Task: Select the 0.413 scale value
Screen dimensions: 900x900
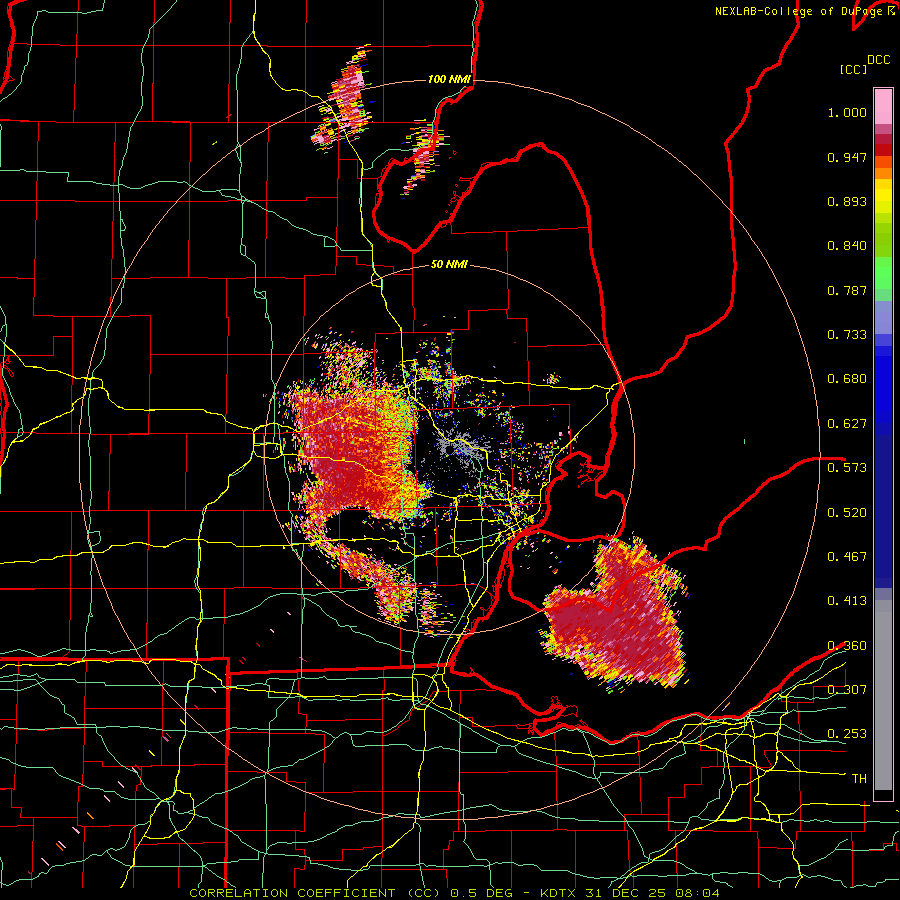Action: [847, 601]
